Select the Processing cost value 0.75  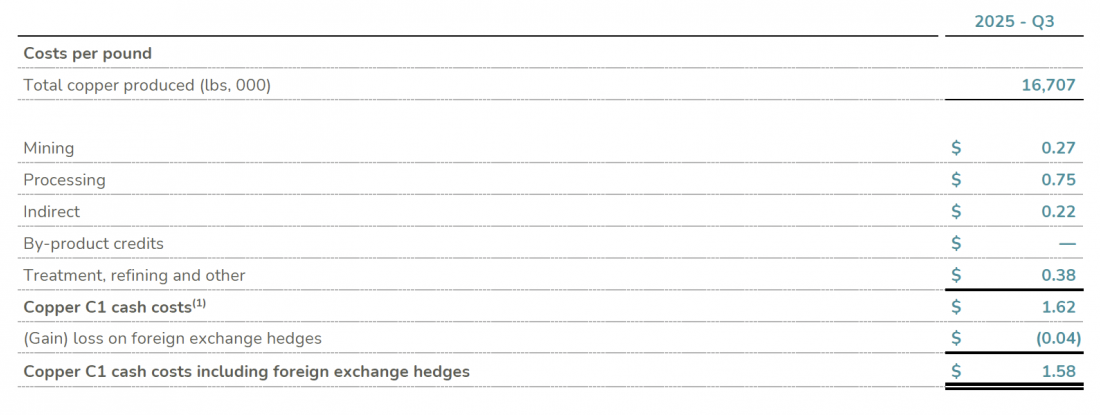(1058, 180)
